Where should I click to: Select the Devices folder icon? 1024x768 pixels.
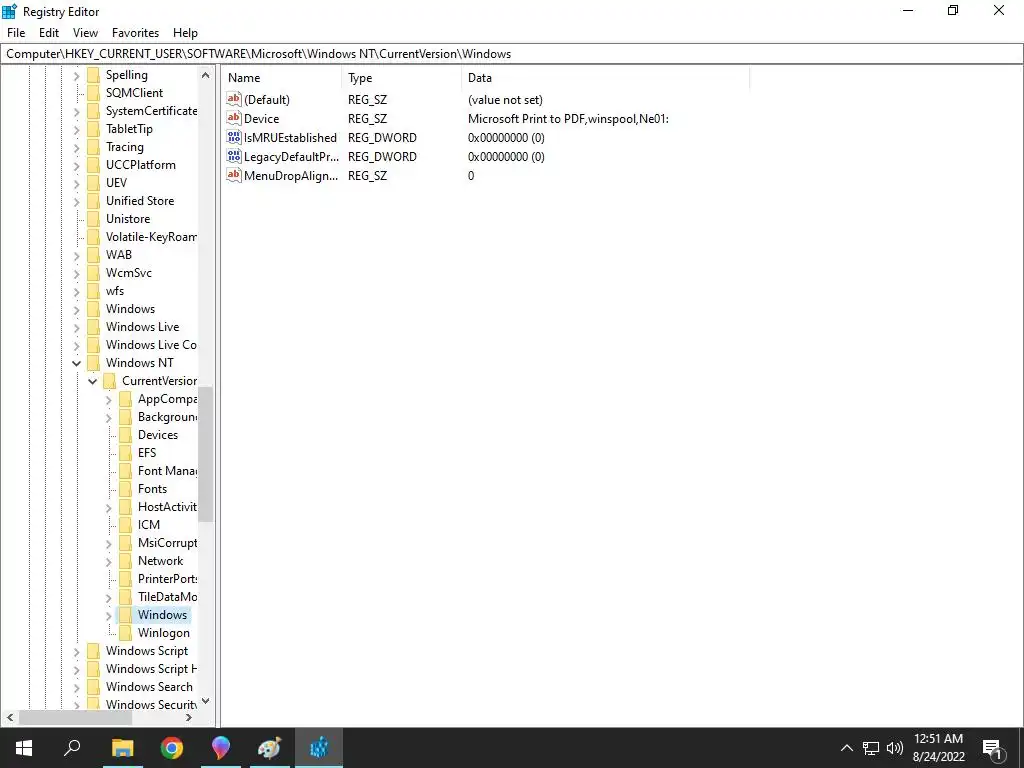(125, 435)
